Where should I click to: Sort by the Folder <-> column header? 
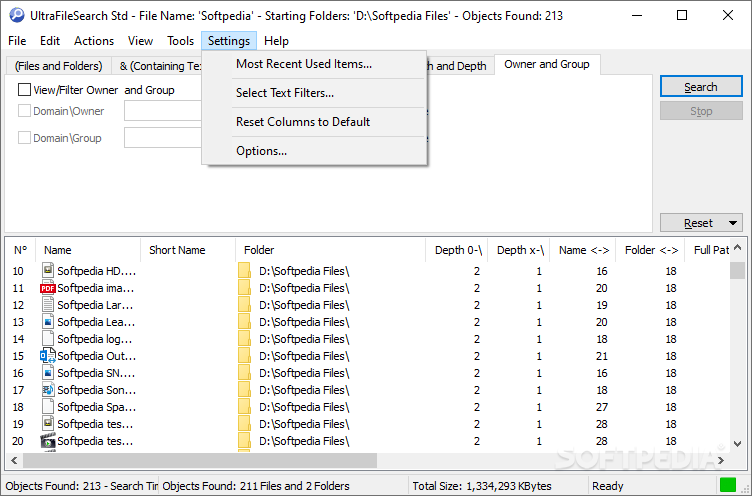[651, 250]
